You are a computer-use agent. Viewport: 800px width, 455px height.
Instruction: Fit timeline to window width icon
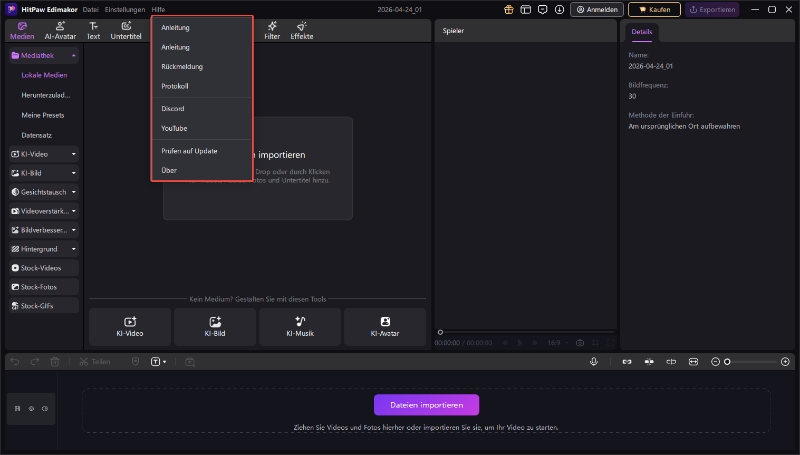click(x=693, y=362)
